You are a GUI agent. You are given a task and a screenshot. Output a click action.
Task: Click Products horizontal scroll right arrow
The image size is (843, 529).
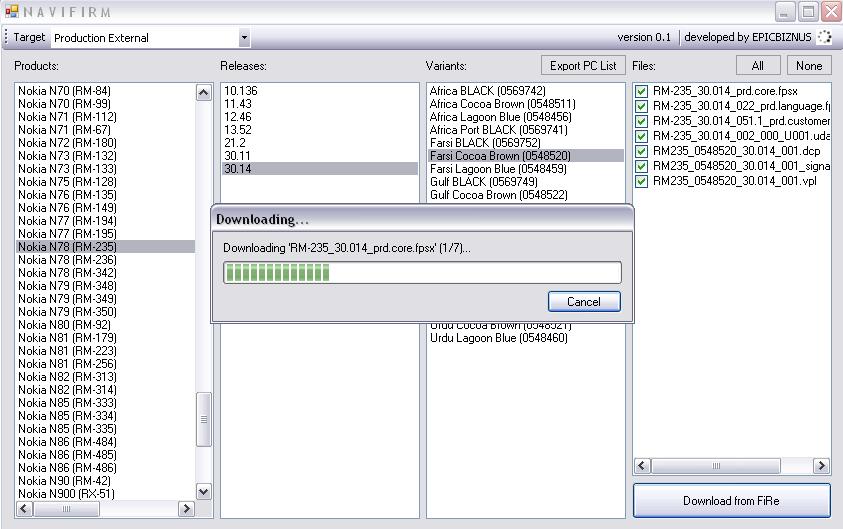click(186, 509)
